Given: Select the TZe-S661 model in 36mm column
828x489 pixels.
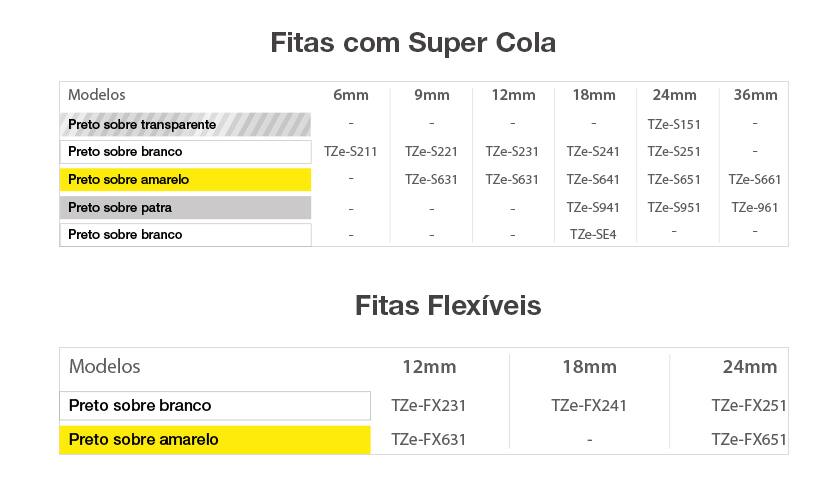Looking at the screenshot, I should [755, 180].
